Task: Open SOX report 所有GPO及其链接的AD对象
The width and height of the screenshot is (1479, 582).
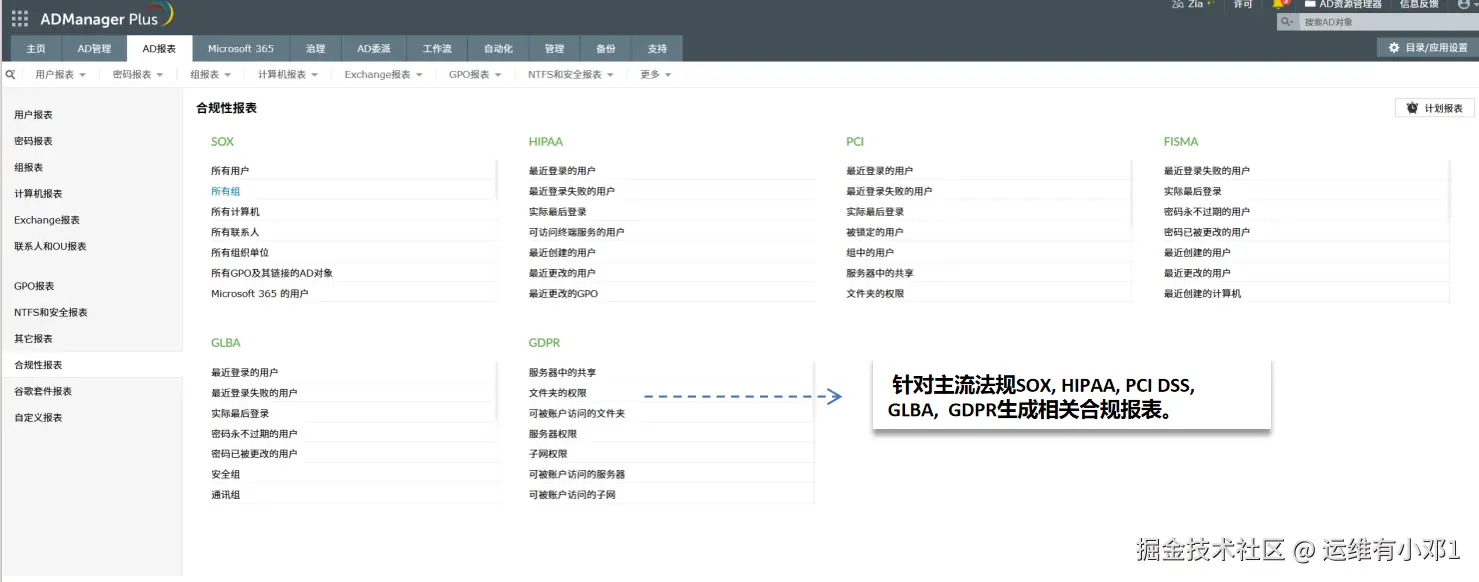Action: pos(272,273)
